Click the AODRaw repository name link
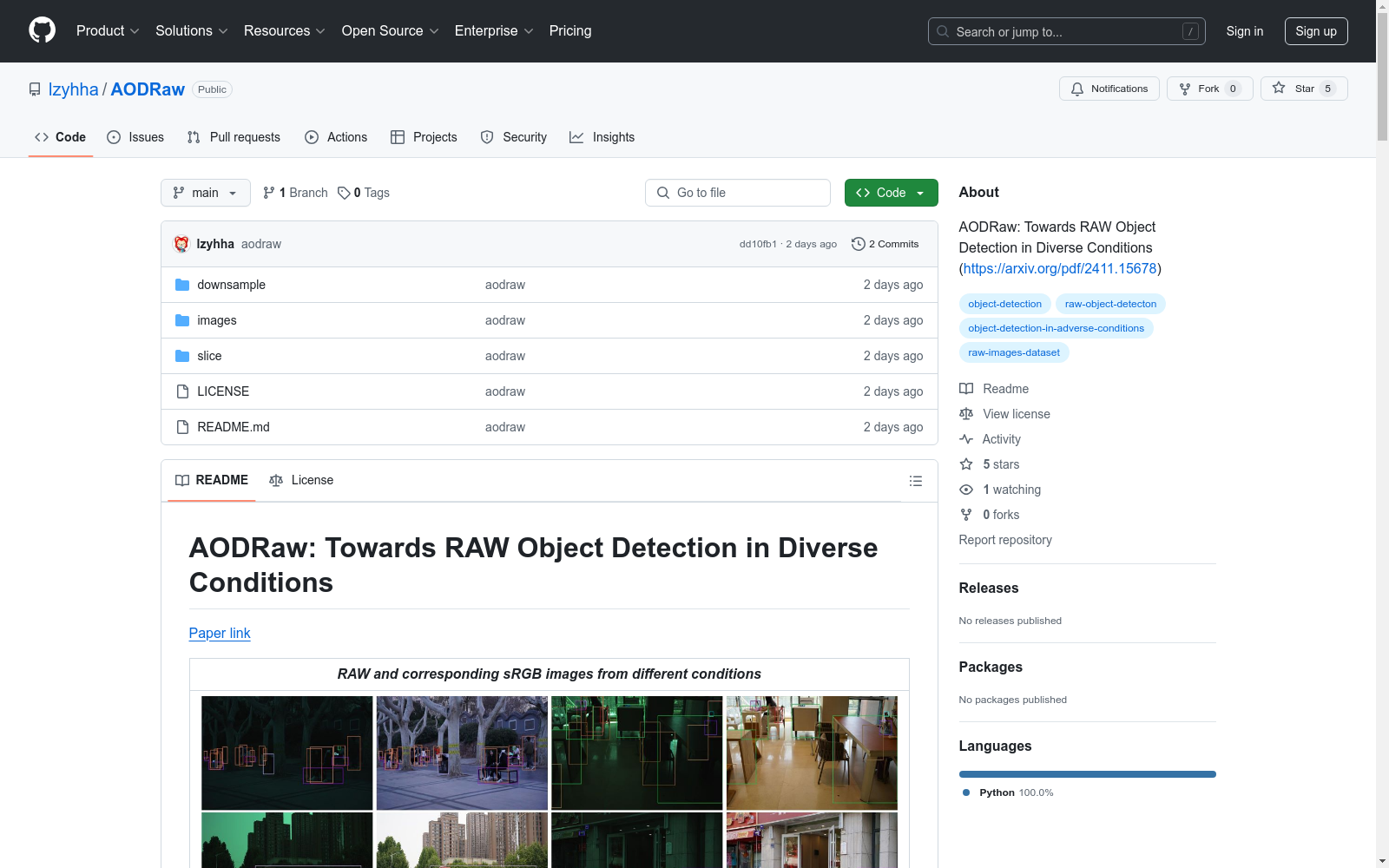 pyautogui.click(x=148, y=89)
